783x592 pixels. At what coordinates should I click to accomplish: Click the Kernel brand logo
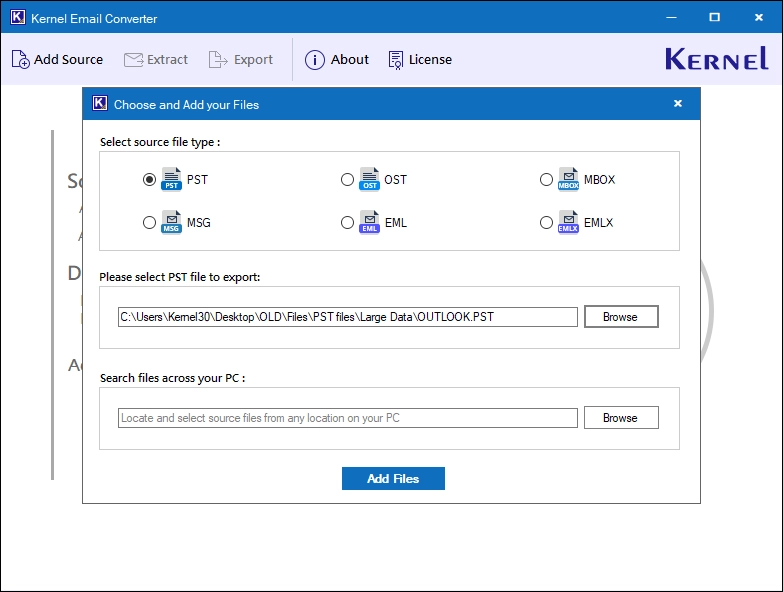(717, 59)
